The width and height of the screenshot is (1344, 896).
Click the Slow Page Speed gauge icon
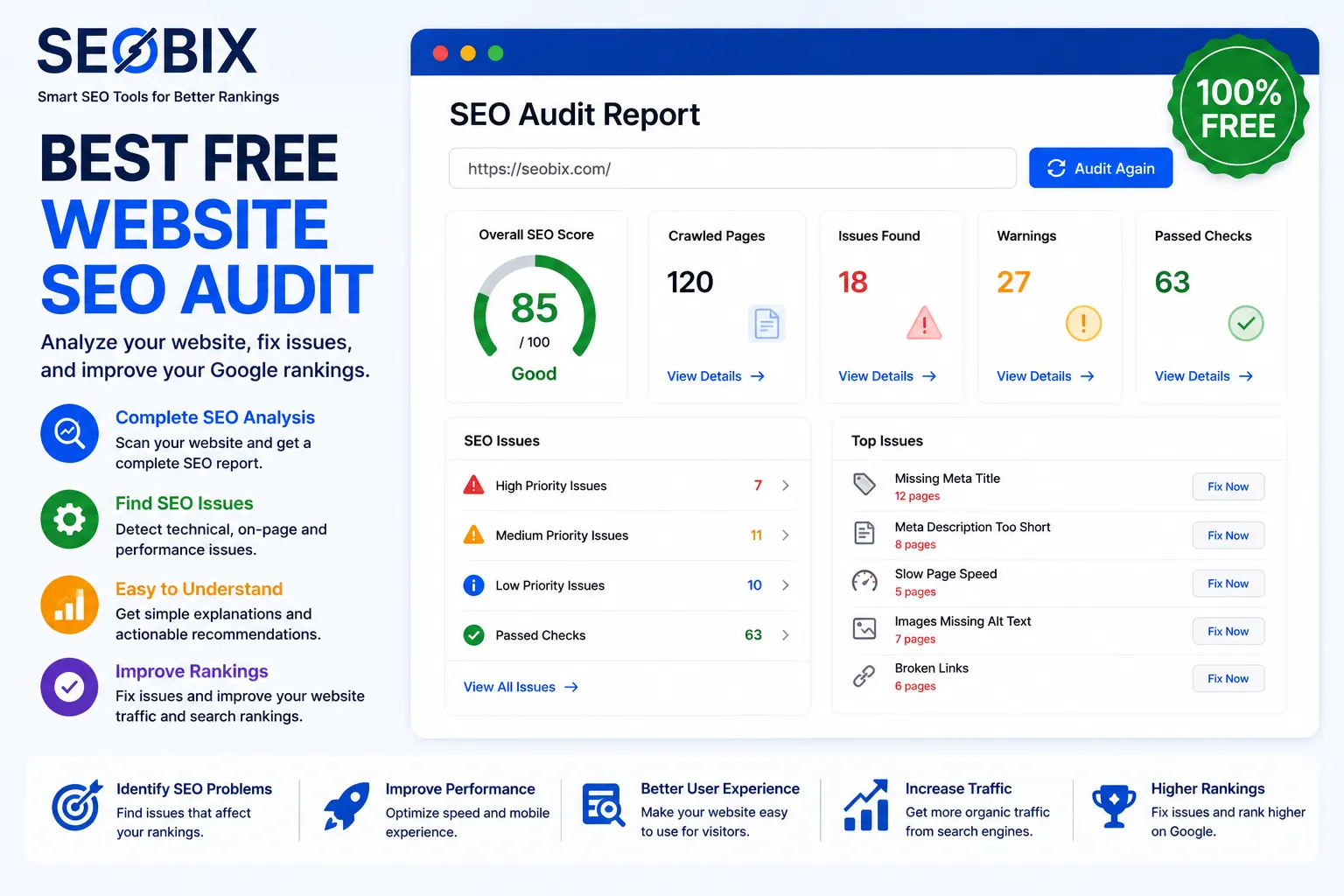tap(864, 581)
